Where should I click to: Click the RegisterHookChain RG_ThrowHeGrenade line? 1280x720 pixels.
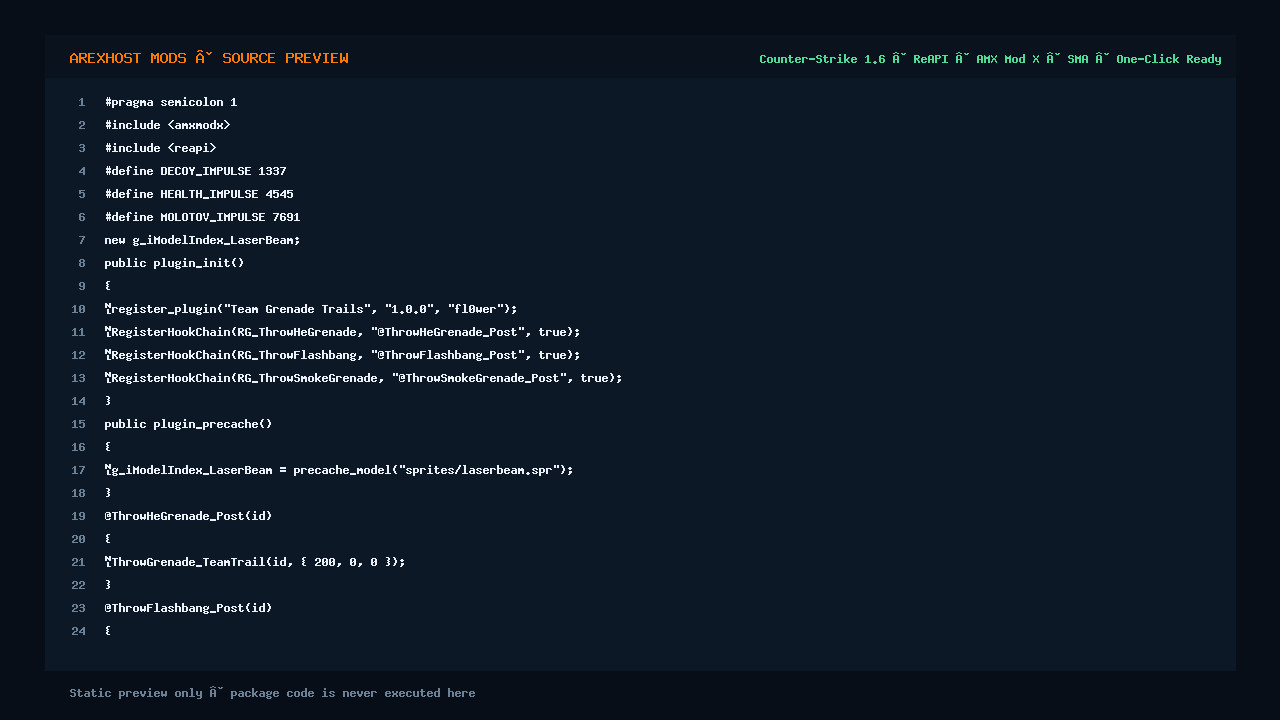click(x=342, y=332)
